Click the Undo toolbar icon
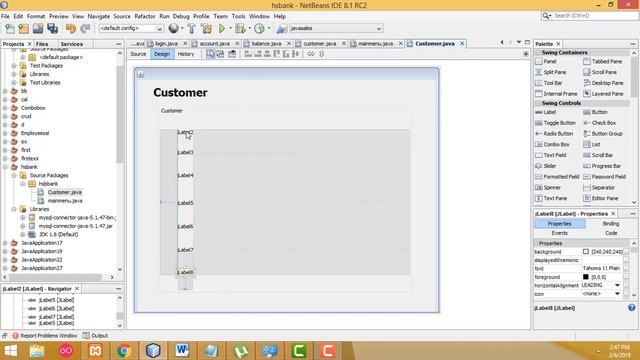This screenshot has height=360, width=640. 71,29
